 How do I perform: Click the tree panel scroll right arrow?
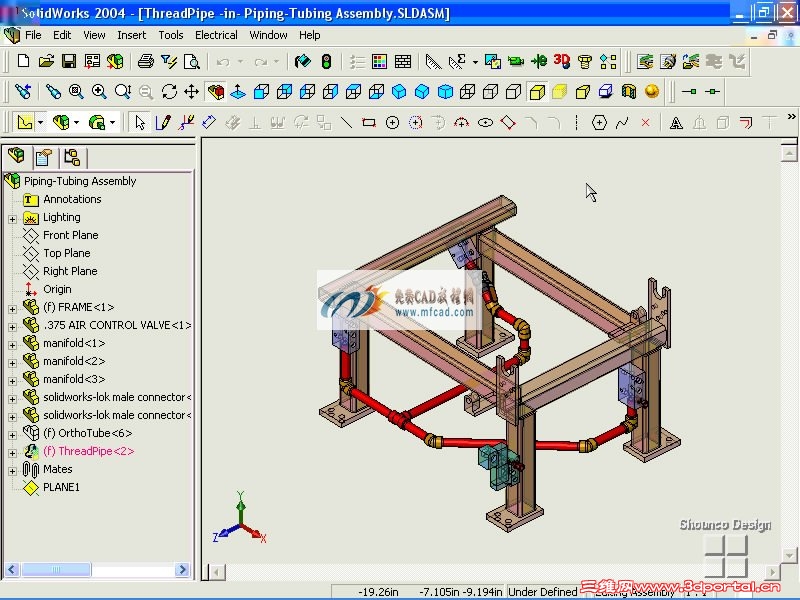point(182,569)
